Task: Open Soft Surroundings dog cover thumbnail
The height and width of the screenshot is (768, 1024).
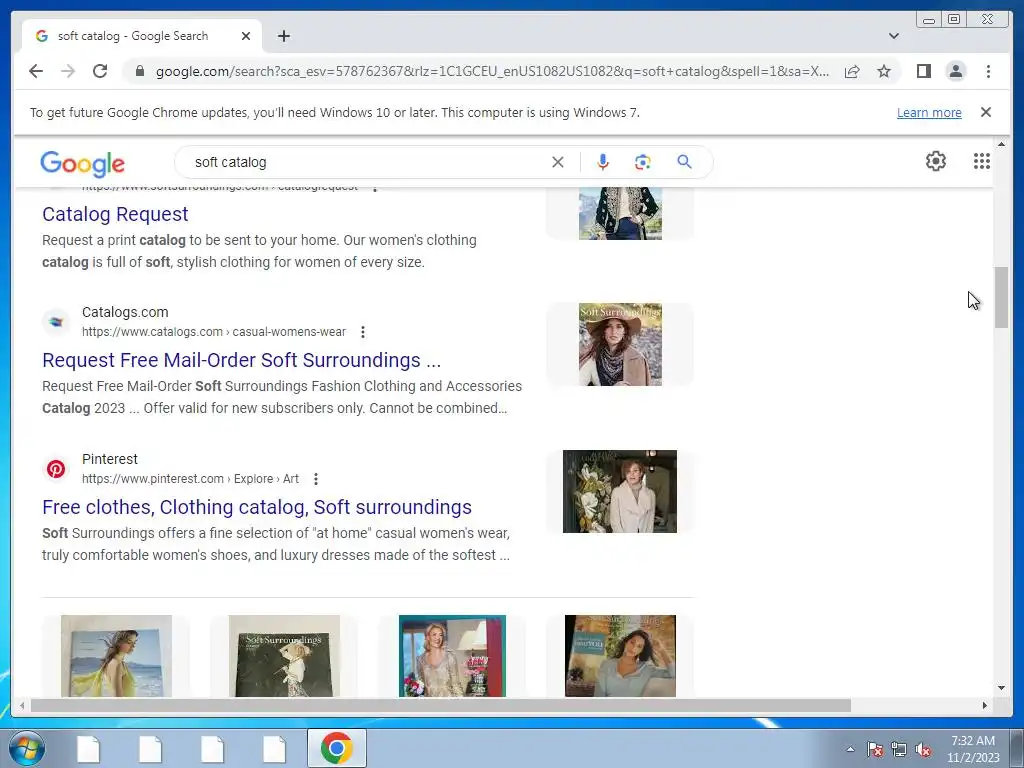Action: pos(284,656)
